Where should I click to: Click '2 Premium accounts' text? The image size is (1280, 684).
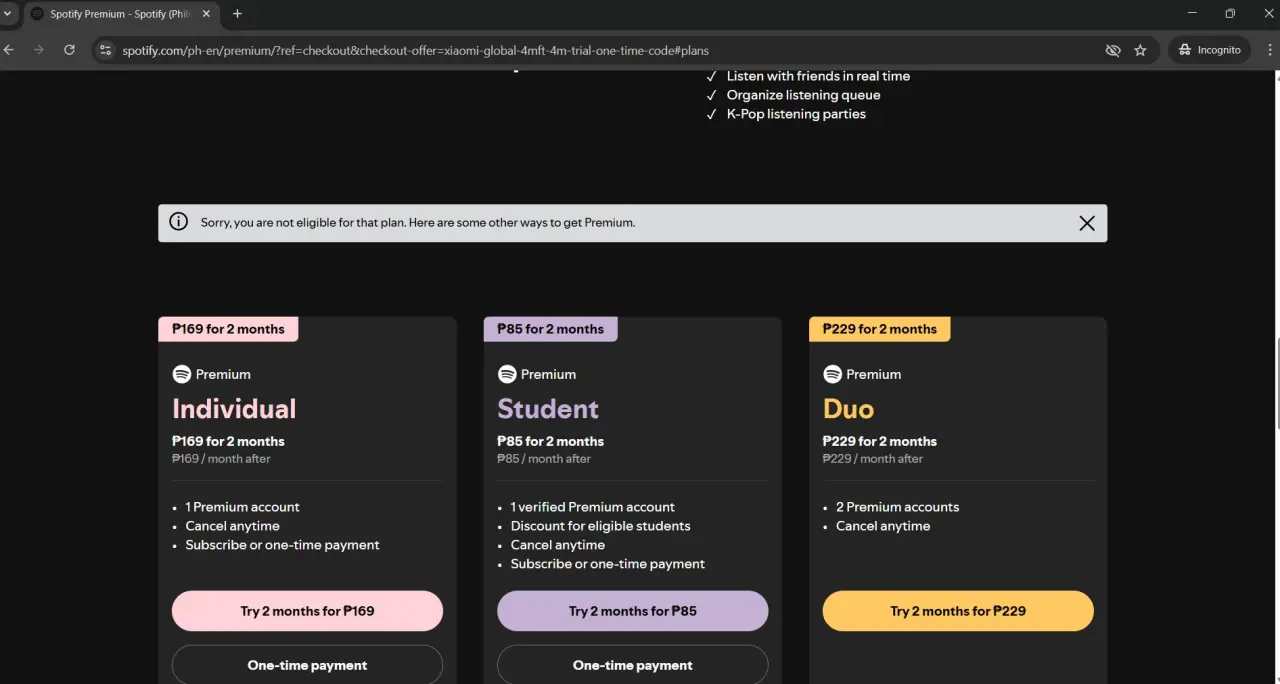[x=897, y=507]
